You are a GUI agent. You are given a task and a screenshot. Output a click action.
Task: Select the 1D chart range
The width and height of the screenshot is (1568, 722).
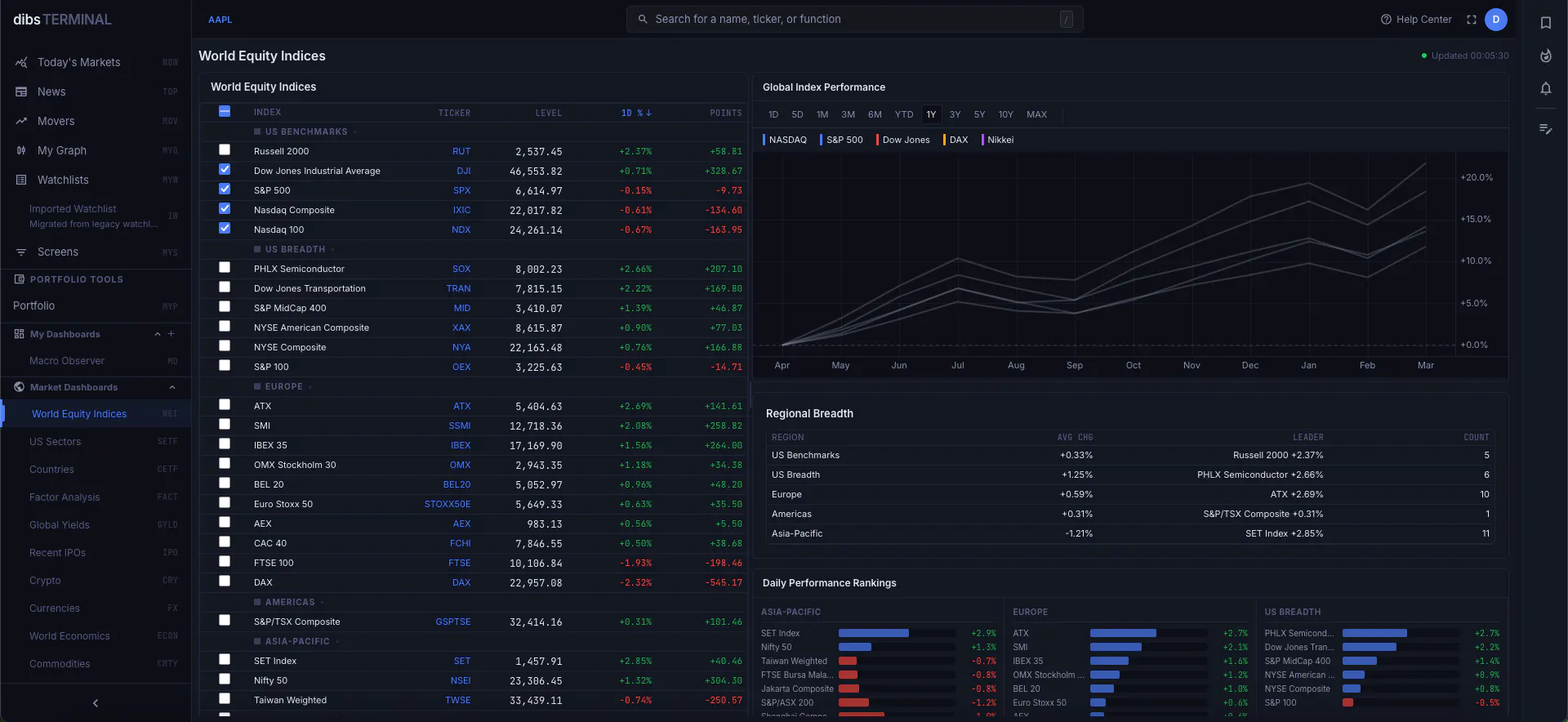(773, 114)
